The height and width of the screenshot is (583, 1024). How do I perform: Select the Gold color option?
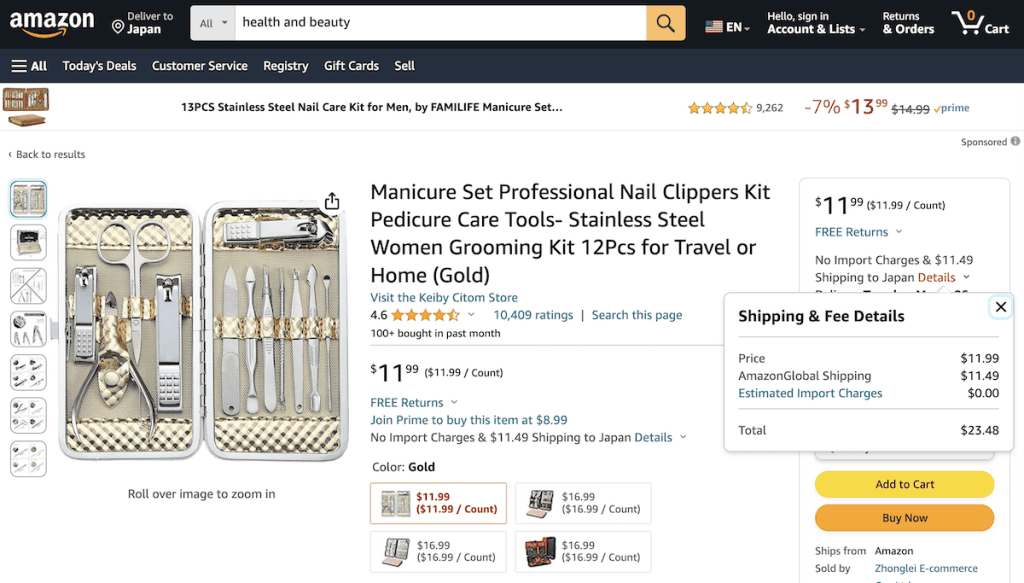point(438,503)
